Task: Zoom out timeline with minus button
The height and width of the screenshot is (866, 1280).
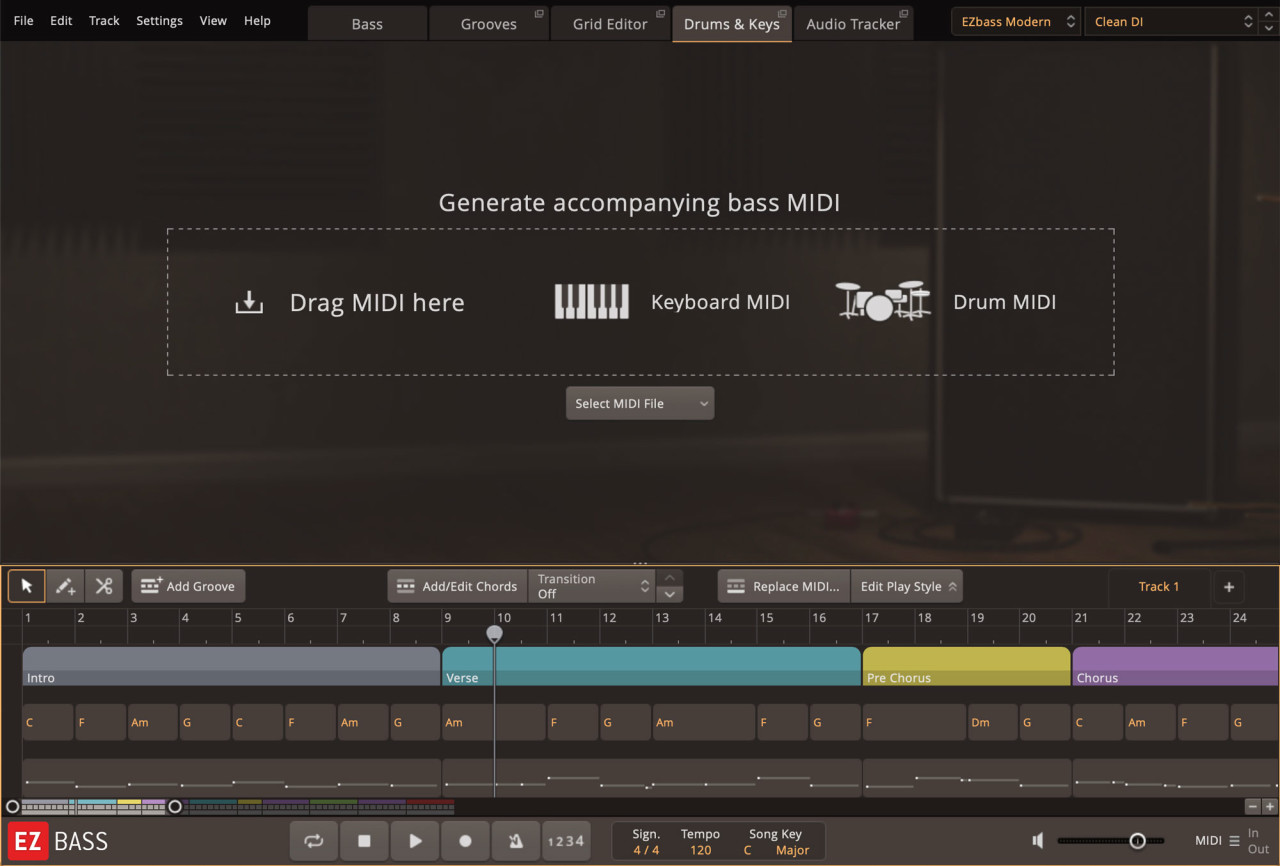Action: [1252, 806]
